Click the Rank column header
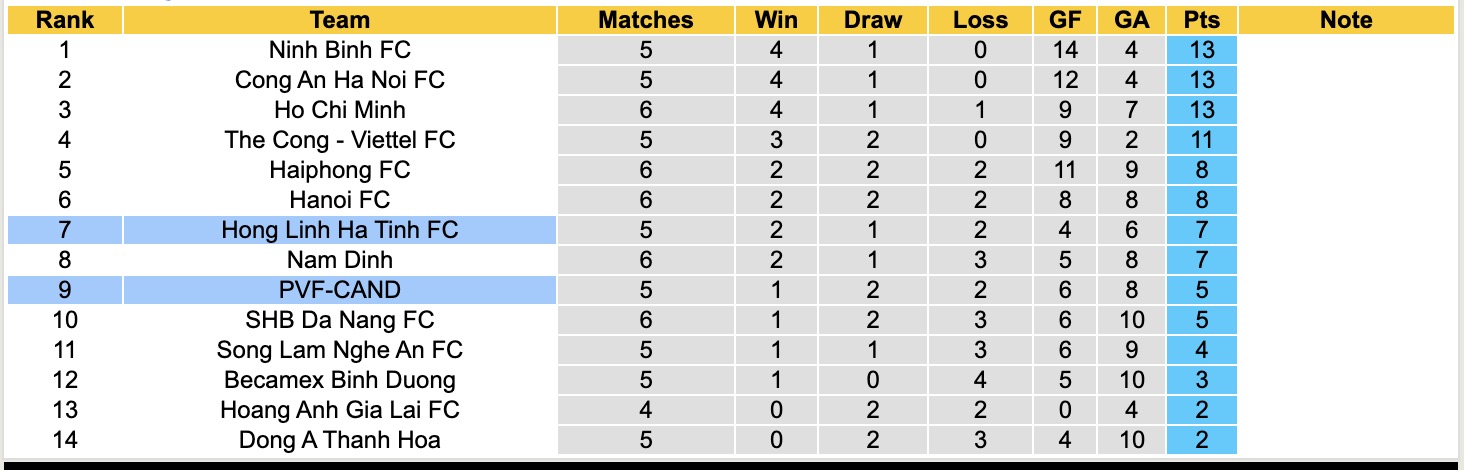Viewport: 1464px width, 470px height. (65, 20)
